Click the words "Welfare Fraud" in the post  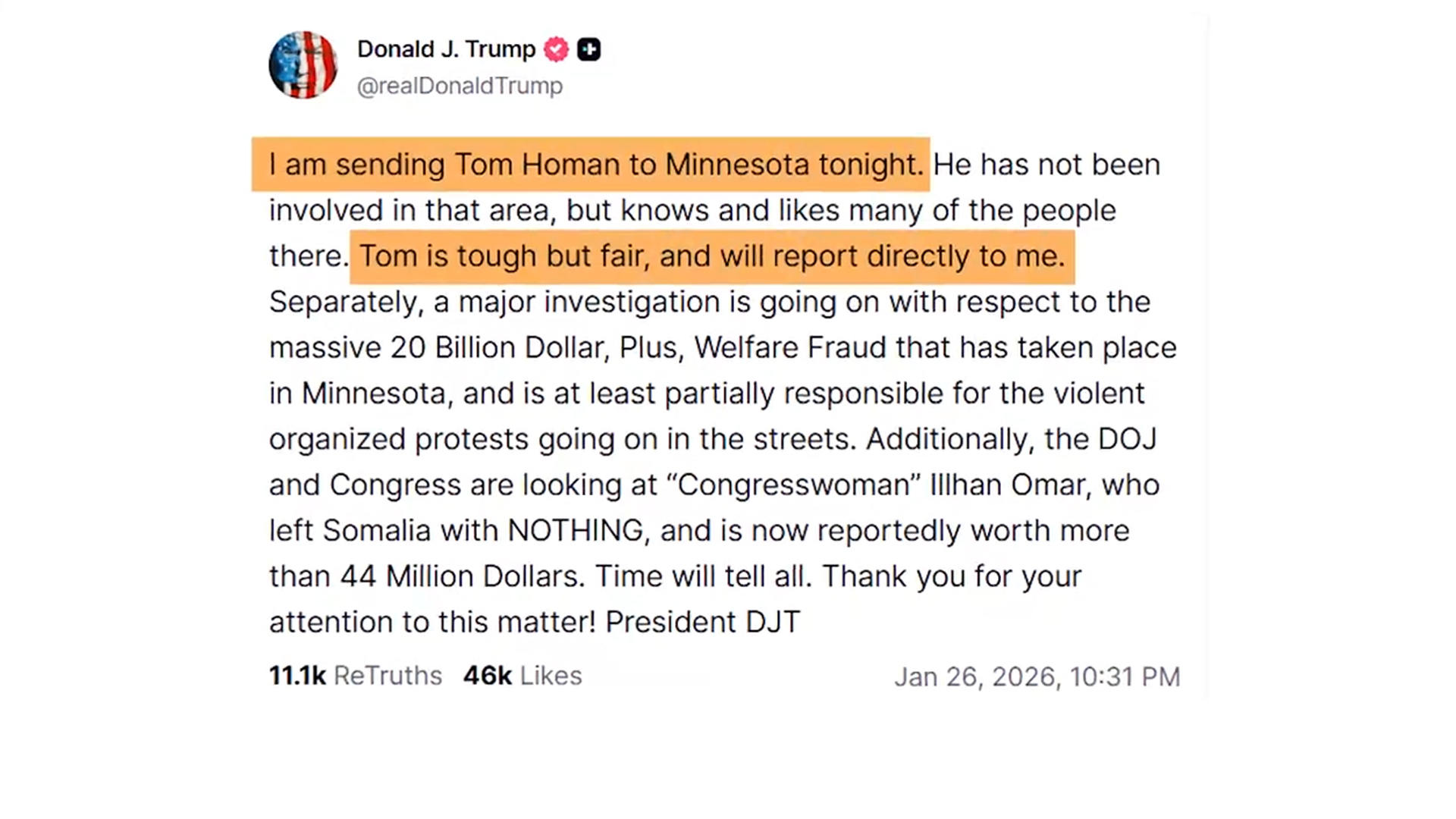(x=789, y=347)
